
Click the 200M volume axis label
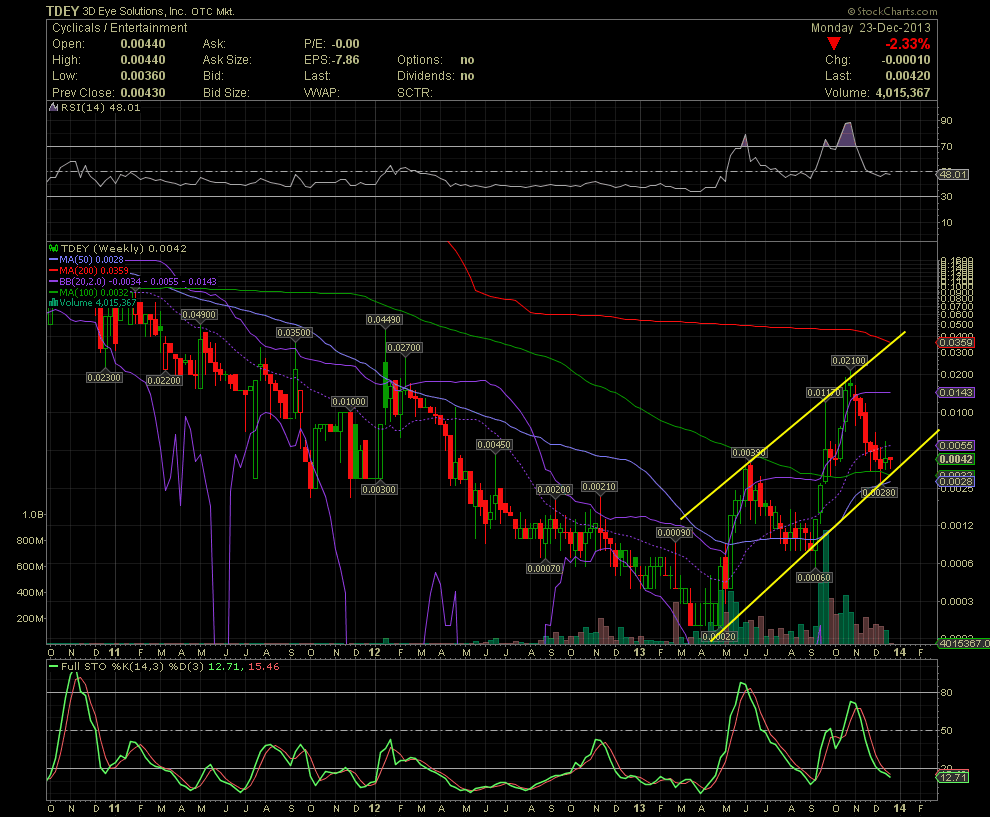[x=30, y=618]
